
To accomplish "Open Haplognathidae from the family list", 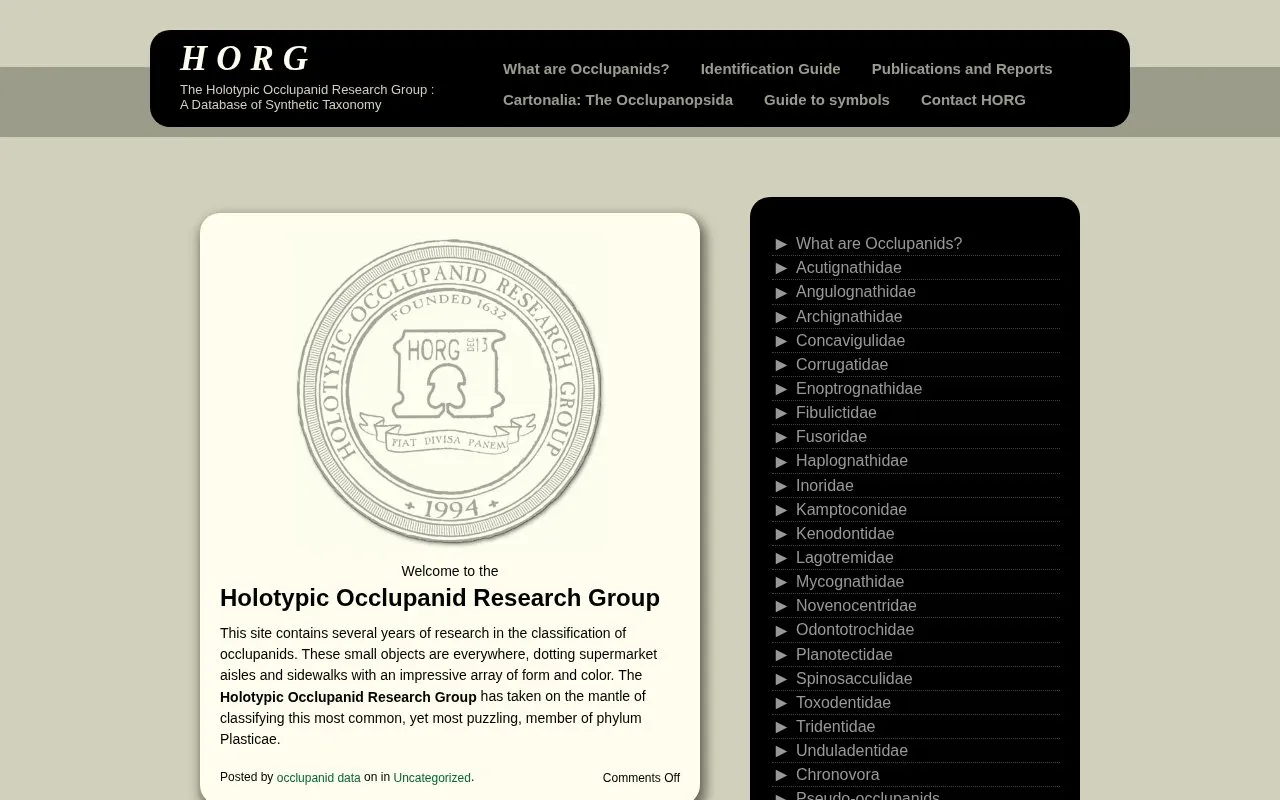I will pos(852,460).
